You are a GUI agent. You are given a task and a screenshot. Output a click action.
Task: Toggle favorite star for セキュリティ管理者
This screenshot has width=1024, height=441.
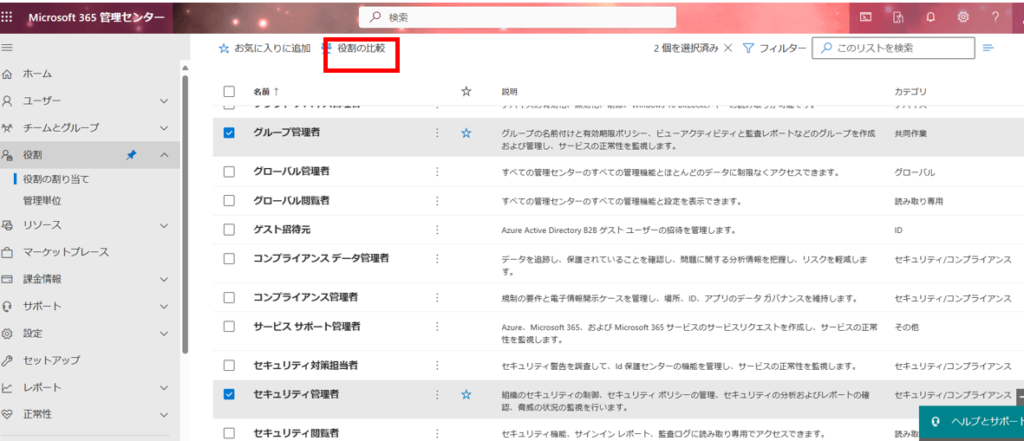466,395
